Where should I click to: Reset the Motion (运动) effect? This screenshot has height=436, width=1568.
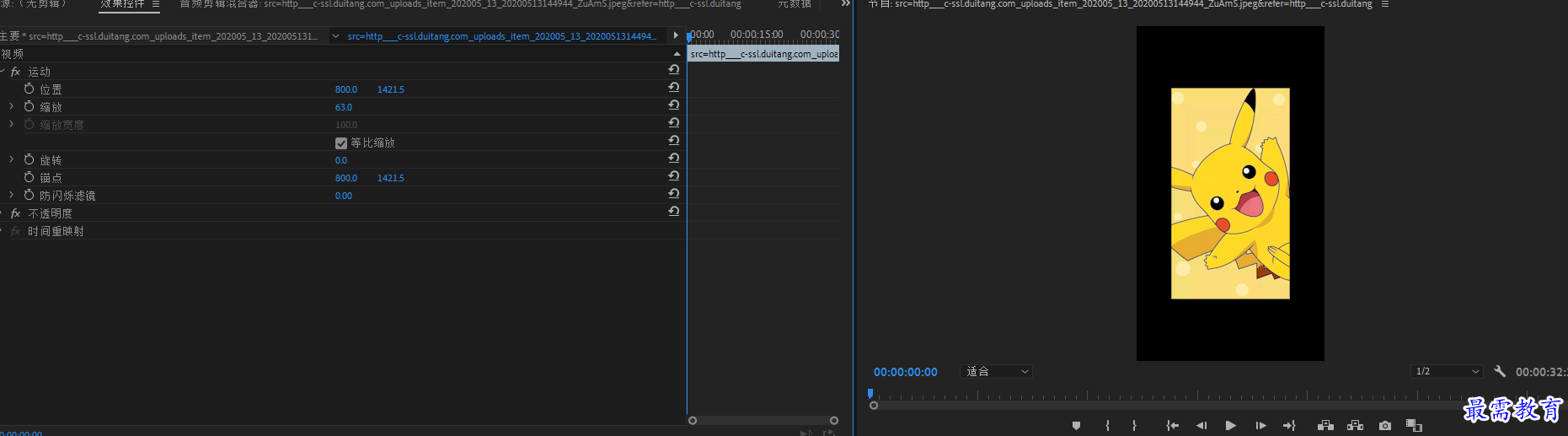674,69
